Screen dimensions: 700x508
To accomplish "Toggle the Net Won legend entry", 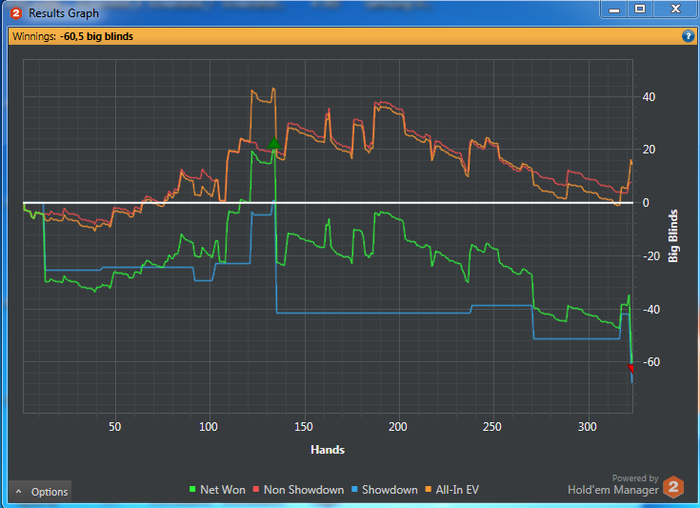I will pos(217,490).
